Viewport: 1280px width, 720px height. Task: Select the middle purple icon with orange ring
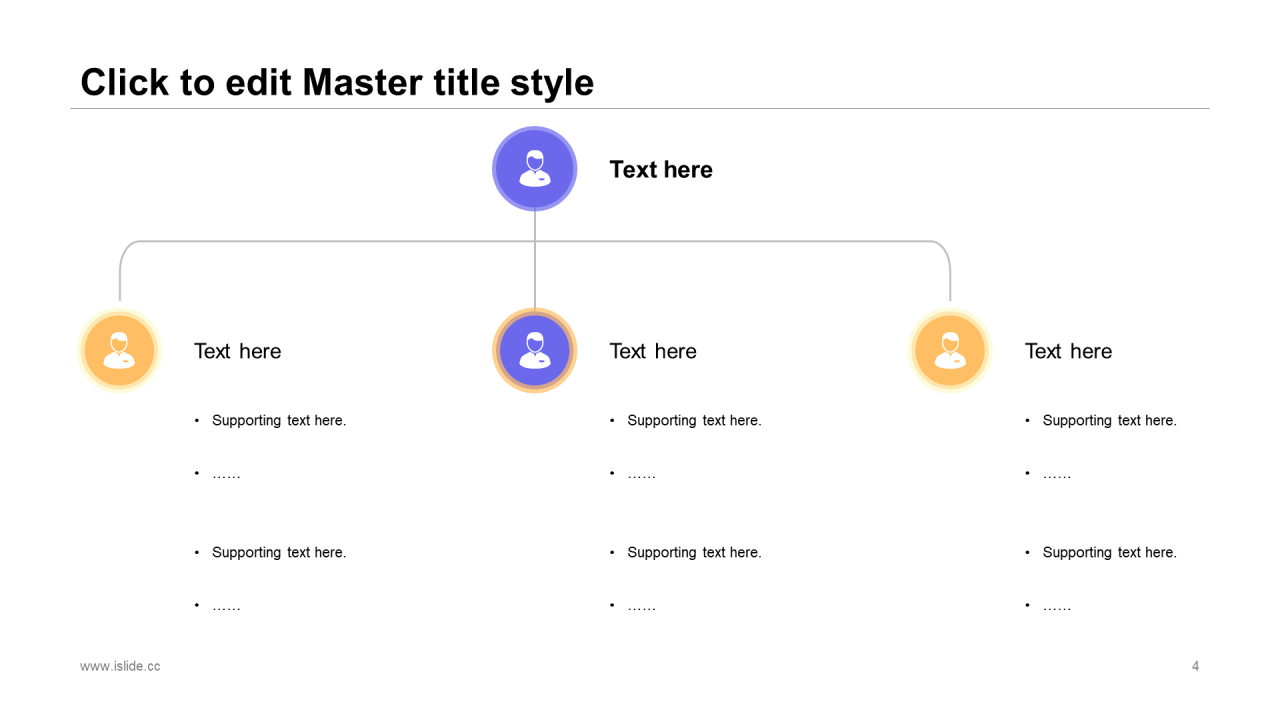pos(534,350)
